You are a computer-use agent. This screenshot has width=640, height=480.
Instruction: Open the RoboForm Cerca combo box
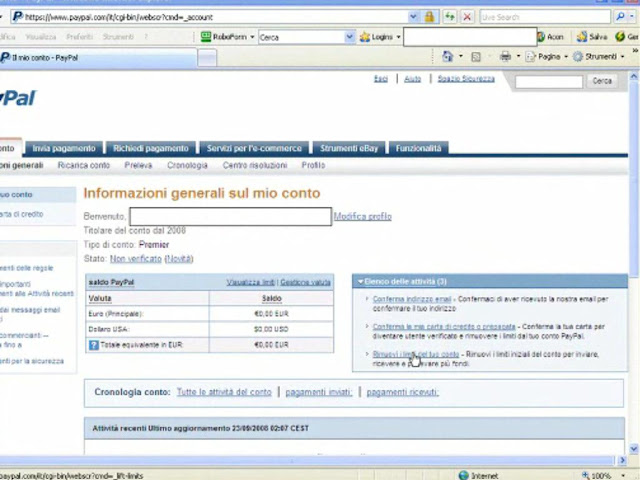pyautogui.click(x=306, y=37)
